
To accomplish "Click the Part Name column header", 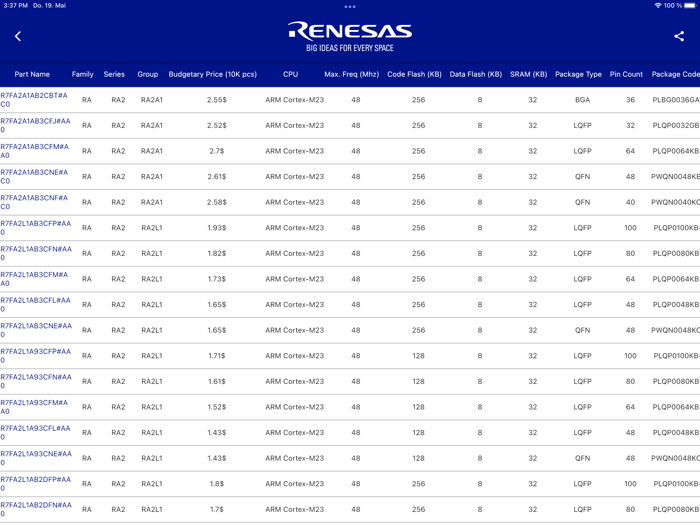I will tap(32, 74).
